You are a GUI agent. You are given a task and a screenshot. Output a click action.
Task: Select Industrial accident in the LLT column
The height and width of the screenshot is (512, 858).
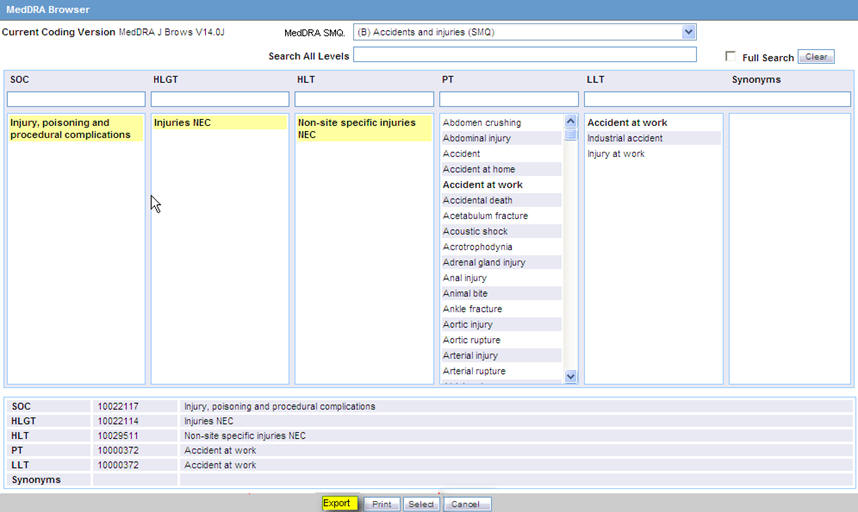pyautogui.click(x=625, y=138)
